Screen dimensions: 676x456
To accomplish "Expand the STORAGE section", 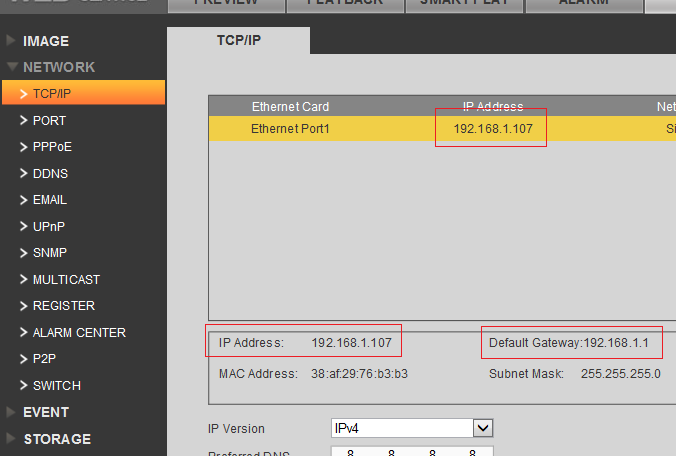I will click(x=57, y=439).
